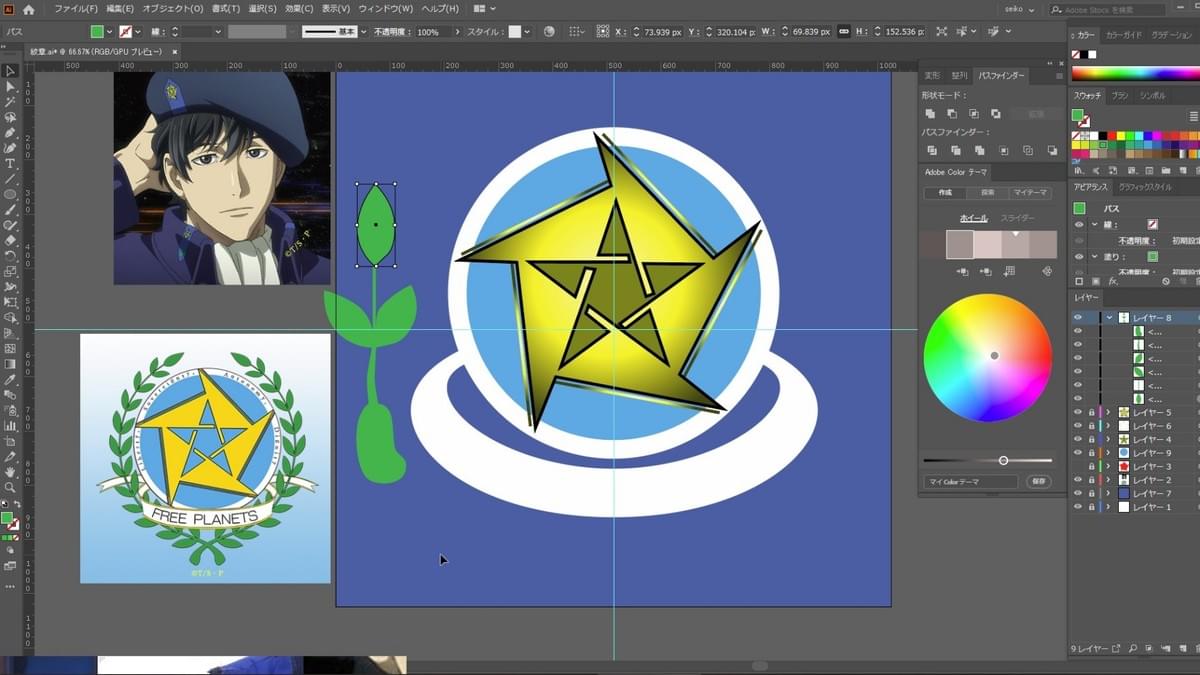
Task: Click the fx add effect icon in Appearance
Action: point(1113,282)
